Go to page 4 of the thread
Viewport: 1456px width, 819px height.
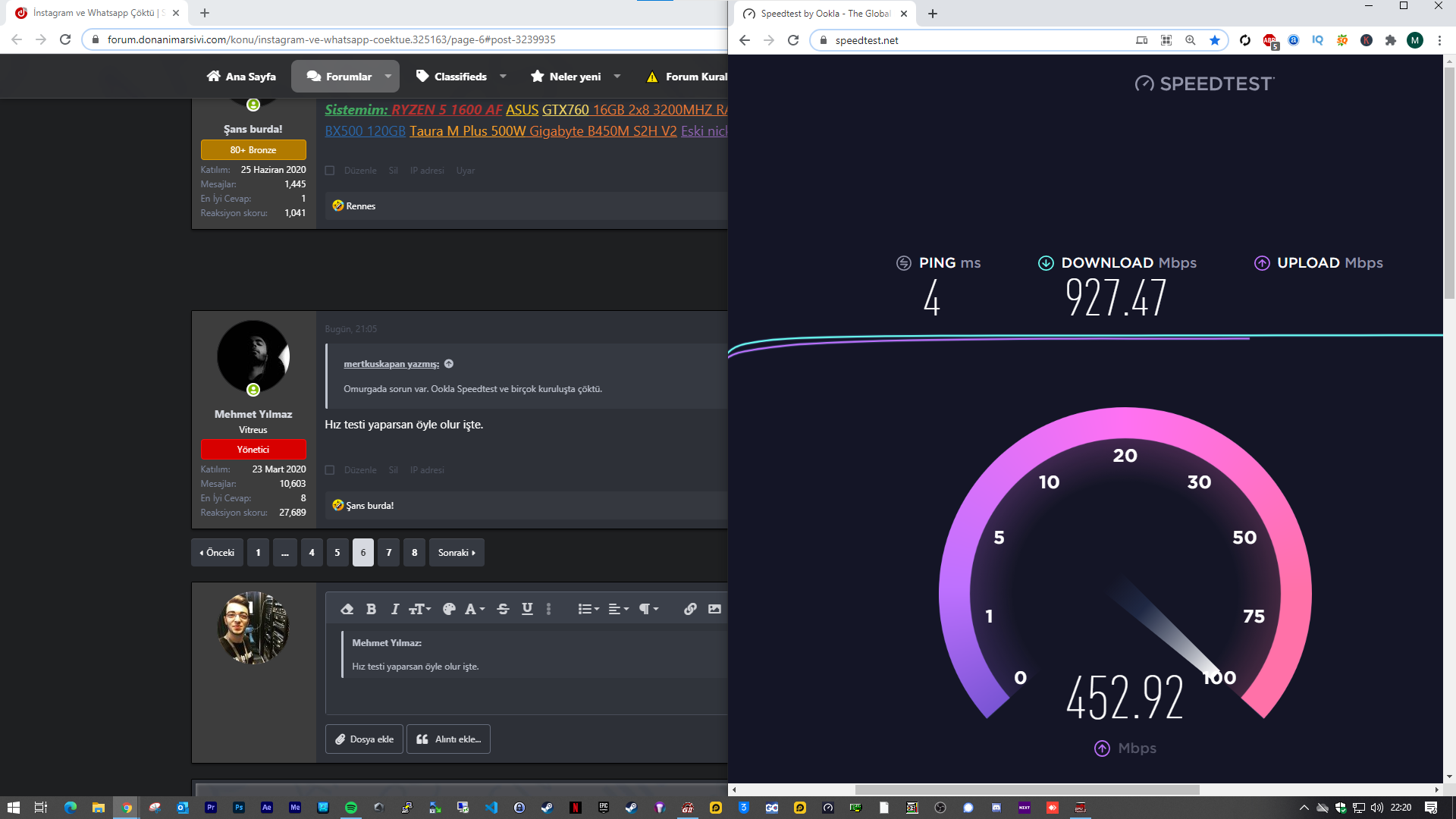point(312,553)
